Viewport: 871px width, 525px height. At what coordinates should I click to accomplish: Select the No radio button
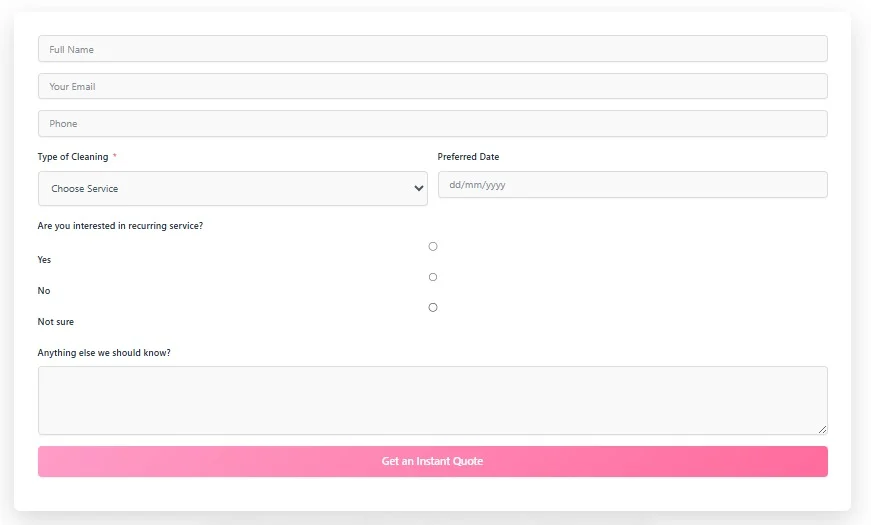tap(433, 277)
